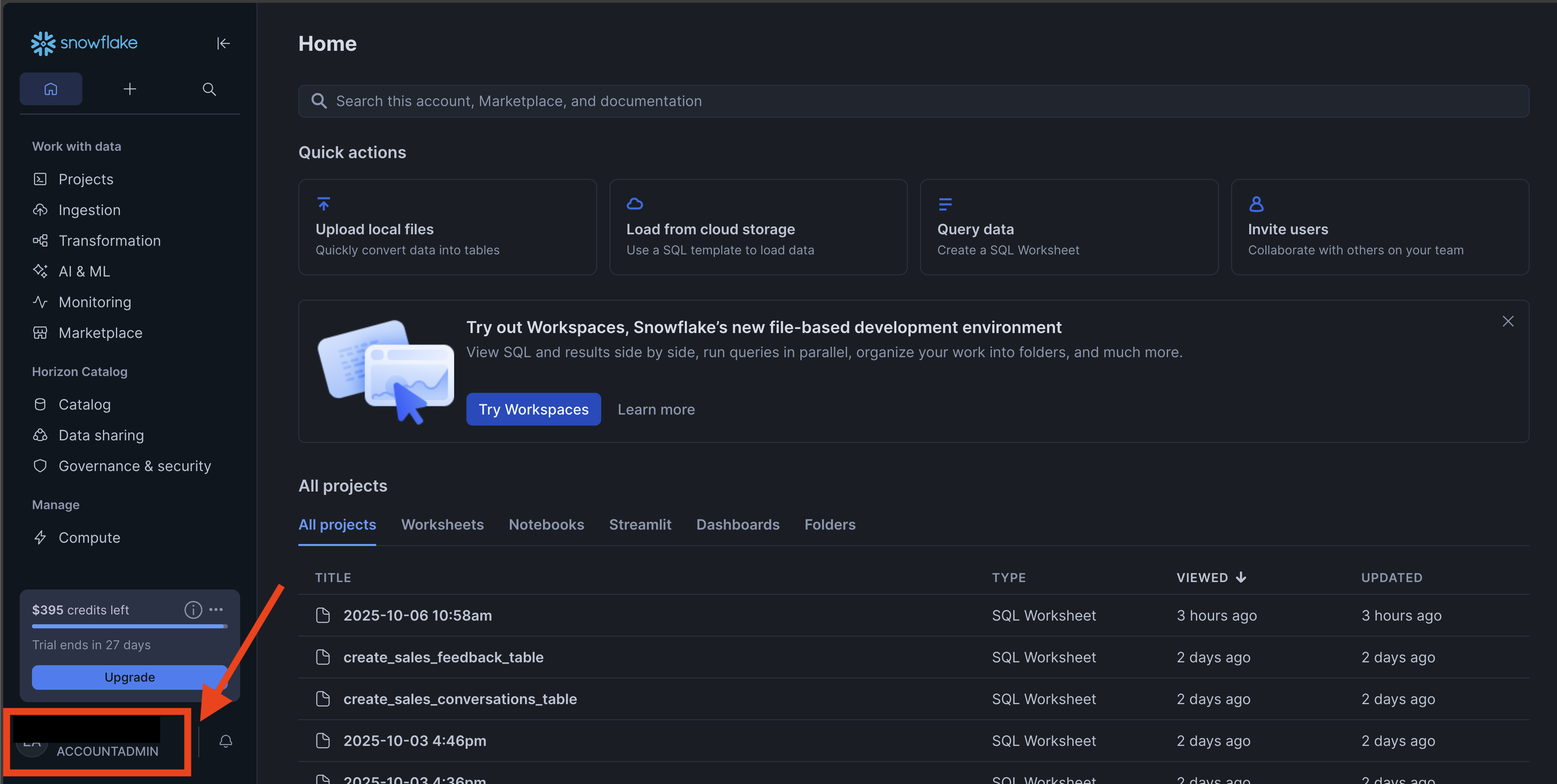Open Marketplace from sidebar
Image resolution: width=1557 pixels, height=784 pixels.
pos(100,333)
